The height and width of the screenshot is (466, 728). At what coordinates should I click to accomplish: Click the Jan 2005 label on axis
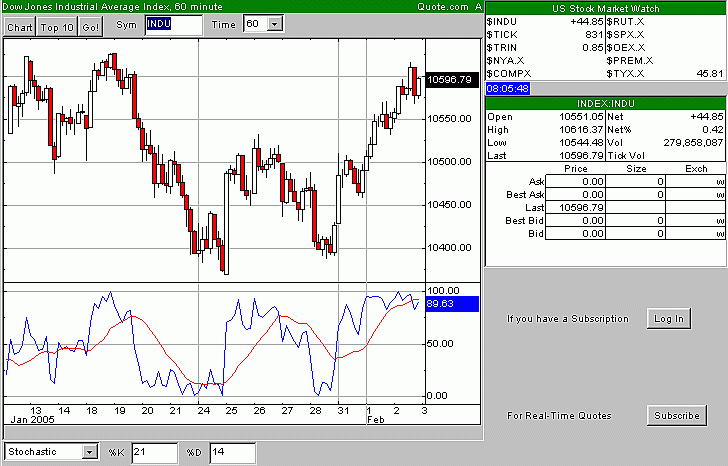(x=32, y=420)
